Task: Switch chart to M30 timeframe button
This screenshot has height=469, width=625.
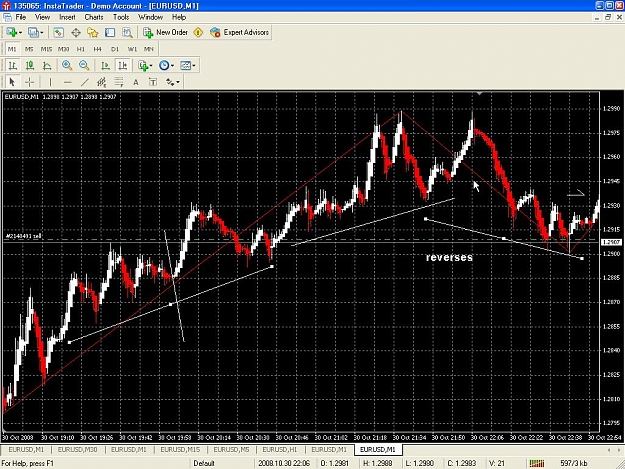Action: pos(63,49)
